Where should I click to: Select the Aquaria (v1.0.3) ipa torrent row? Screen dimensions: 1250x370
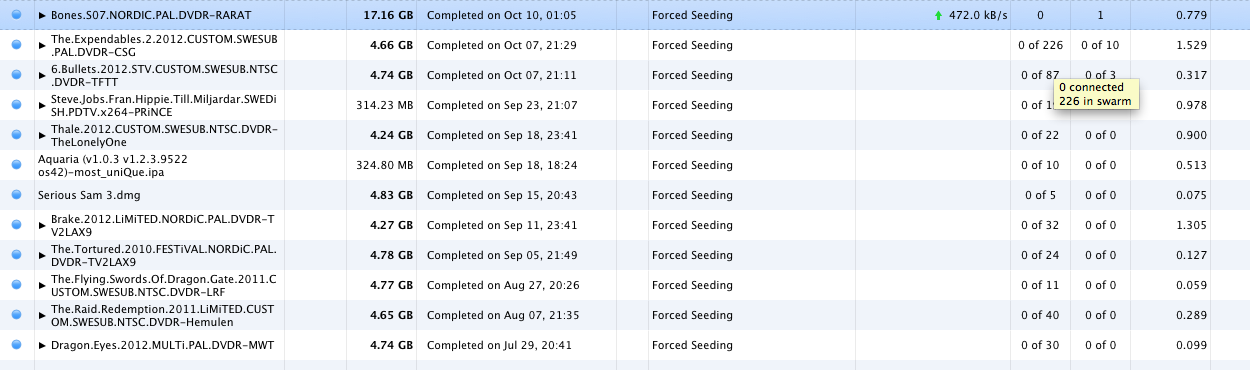625,165
